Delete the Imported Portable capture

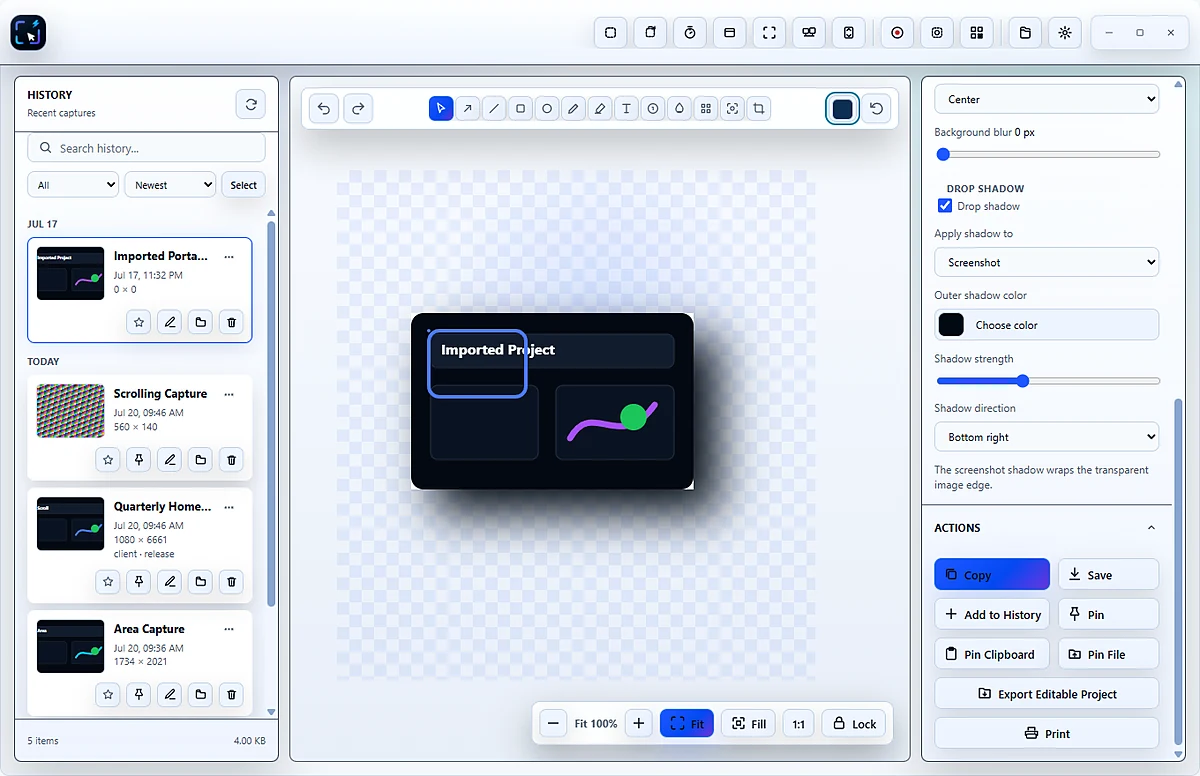pyautogui.click(x=231, y=322)
